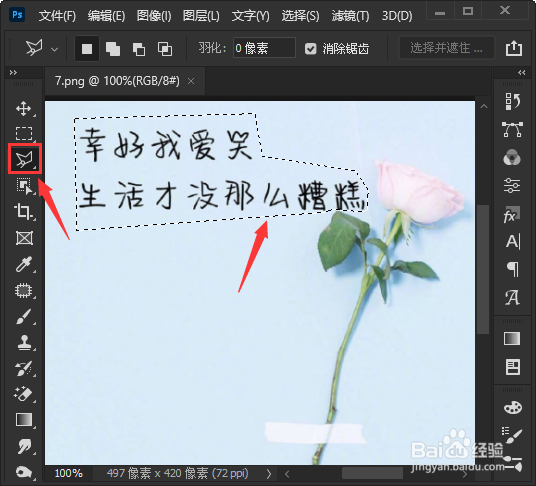Click the horizontal scroll left arrow
The image size is (536, 486).
coord(287,474)
